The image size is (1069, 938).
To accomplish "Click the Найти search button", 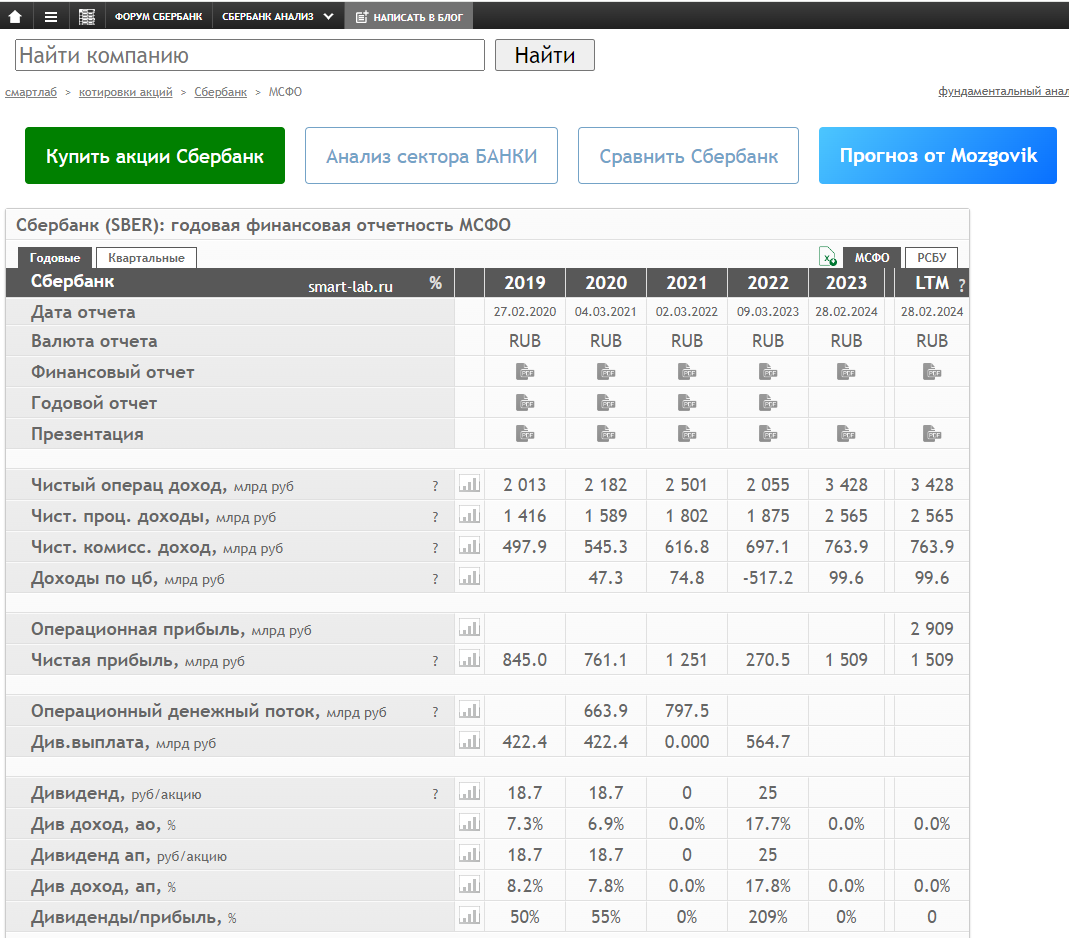I will (545, 55).
